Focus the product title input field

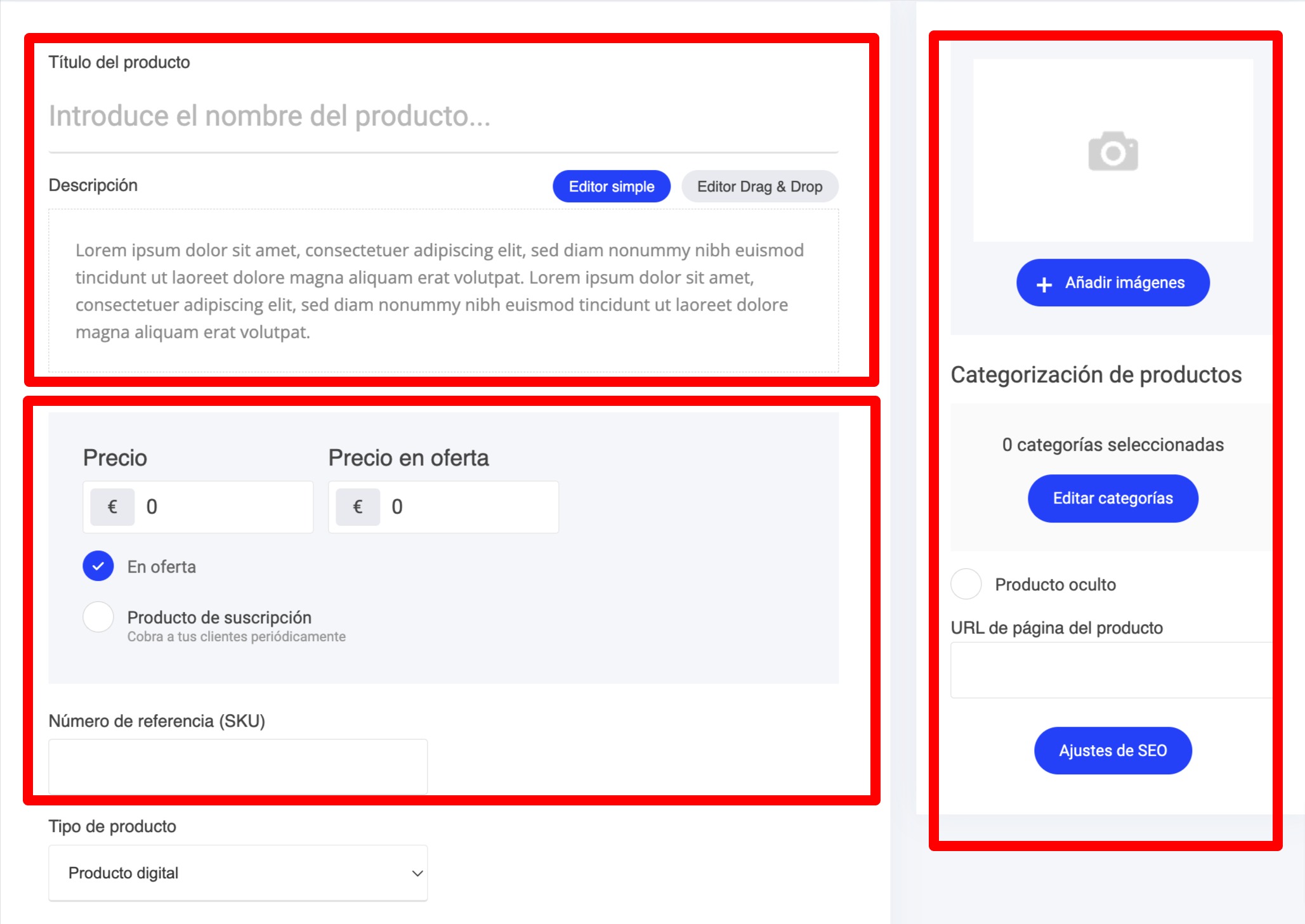[x=443, y=117]
